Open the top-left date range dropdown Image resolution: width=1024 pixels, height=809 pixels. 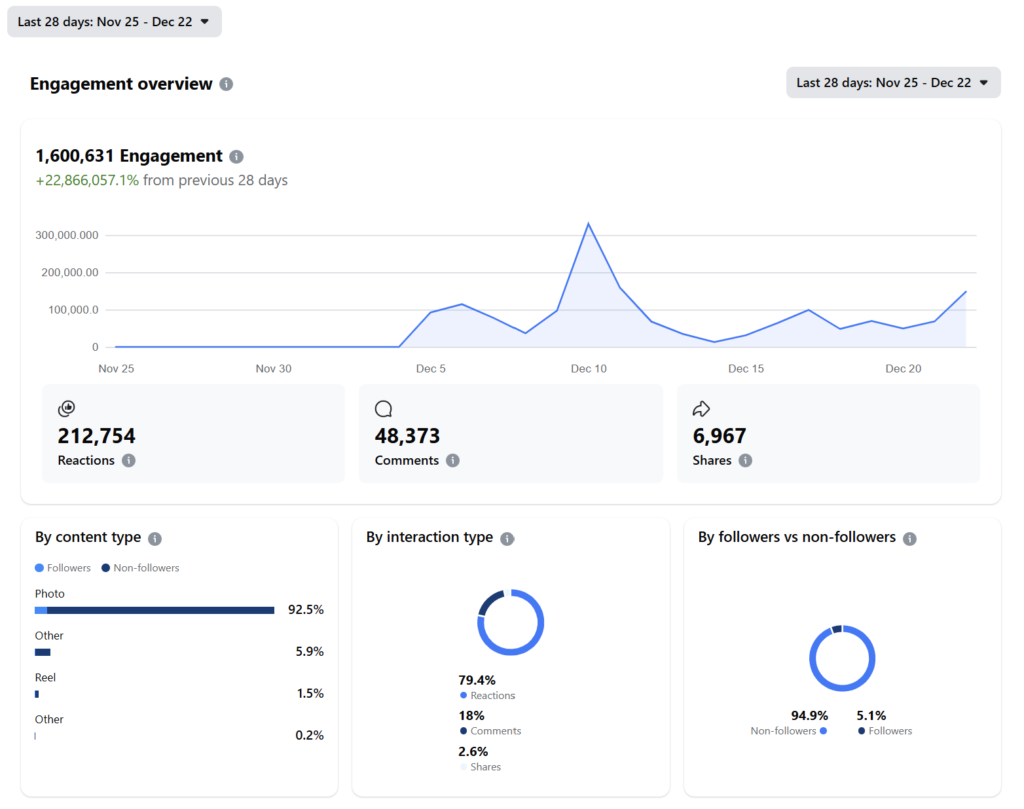tap(114, 22)
